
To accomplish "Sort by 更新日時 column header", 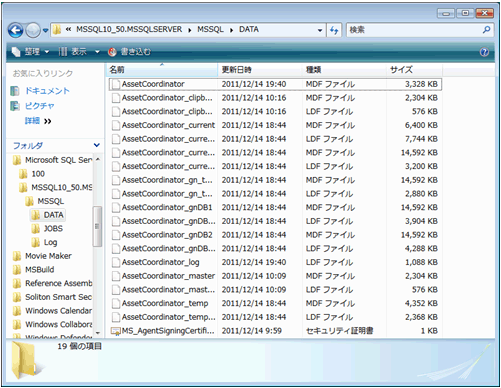I will click(260, 70).
